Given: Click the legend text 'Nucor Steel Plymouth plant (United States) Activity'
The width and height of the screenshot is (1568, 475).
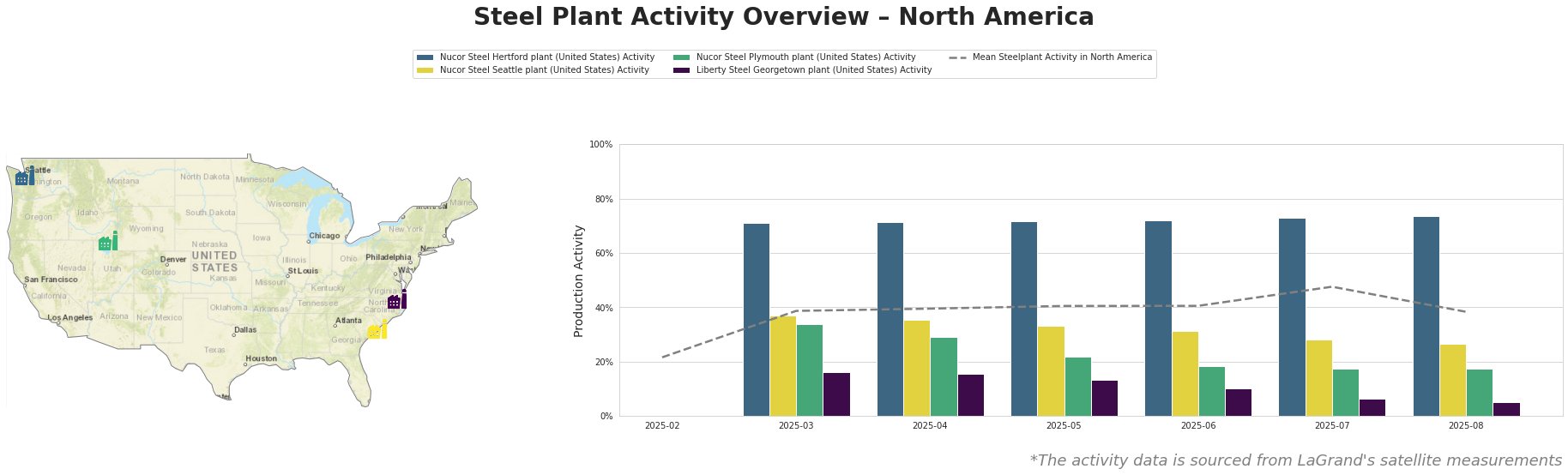Looking at the screenshot, I should 806,57.
